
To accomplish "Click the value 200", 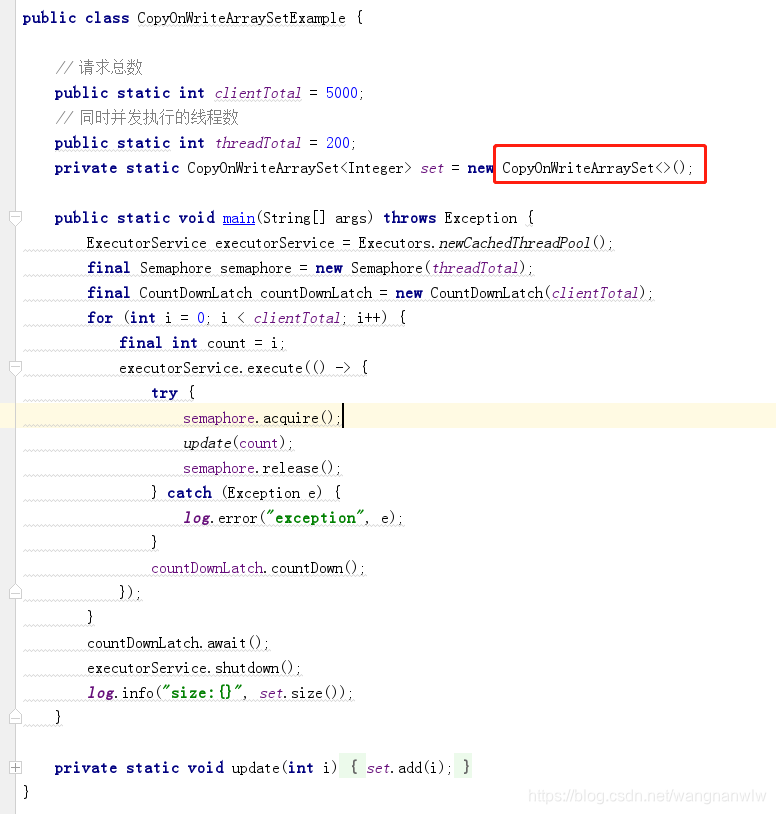I will pyautogui.click(x=337, y=143).
